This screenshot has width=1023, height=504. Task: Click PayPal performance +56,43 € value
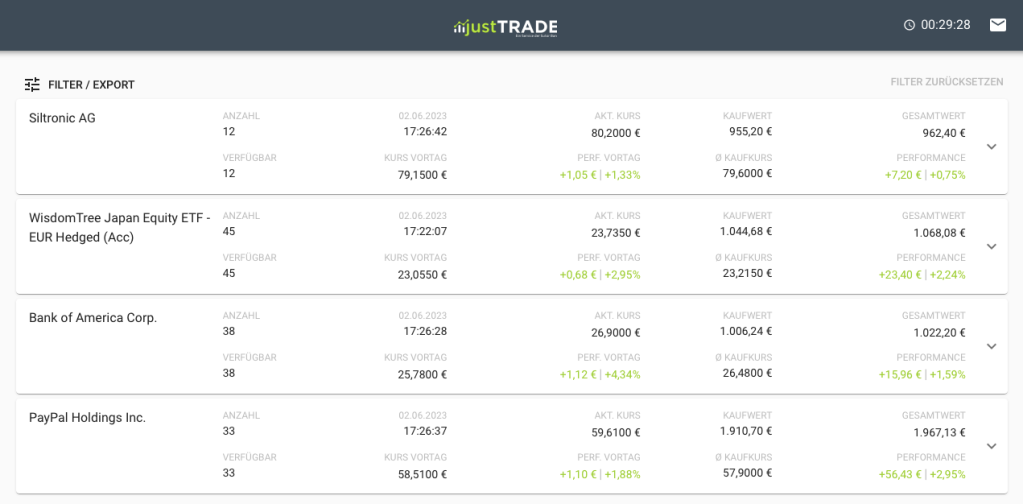pyautogui.click(x=900, y=475)
